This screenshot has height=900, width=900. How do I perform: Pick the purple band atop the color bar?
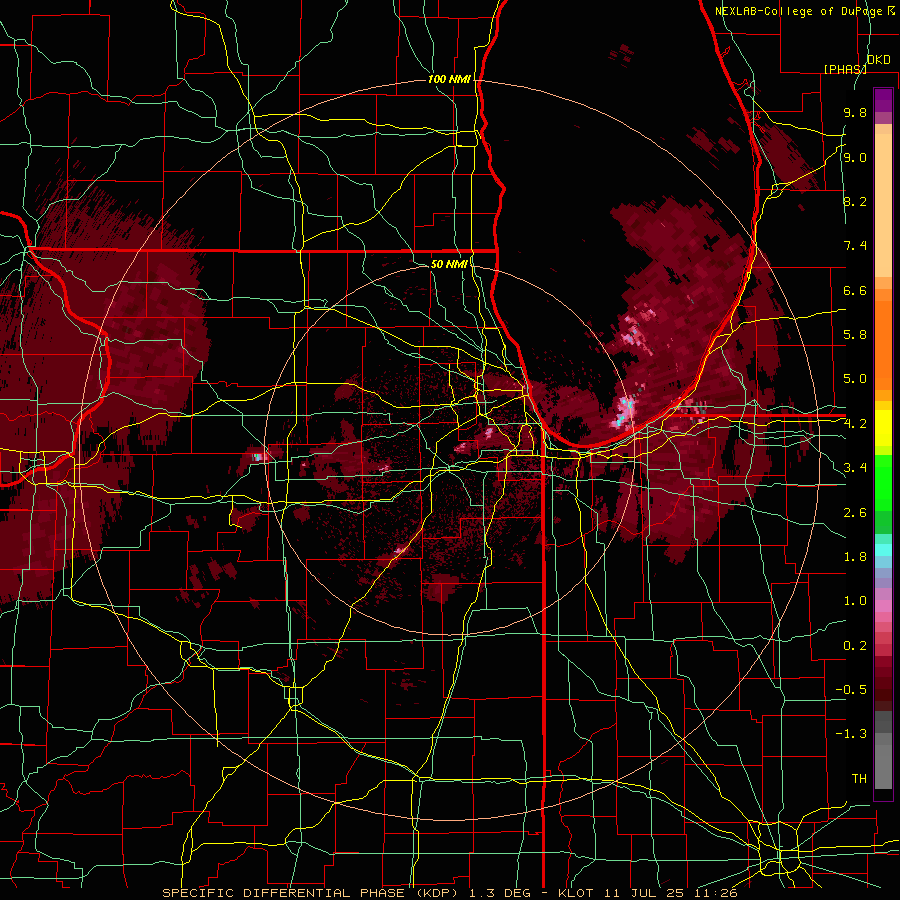[x=883, y=100]
